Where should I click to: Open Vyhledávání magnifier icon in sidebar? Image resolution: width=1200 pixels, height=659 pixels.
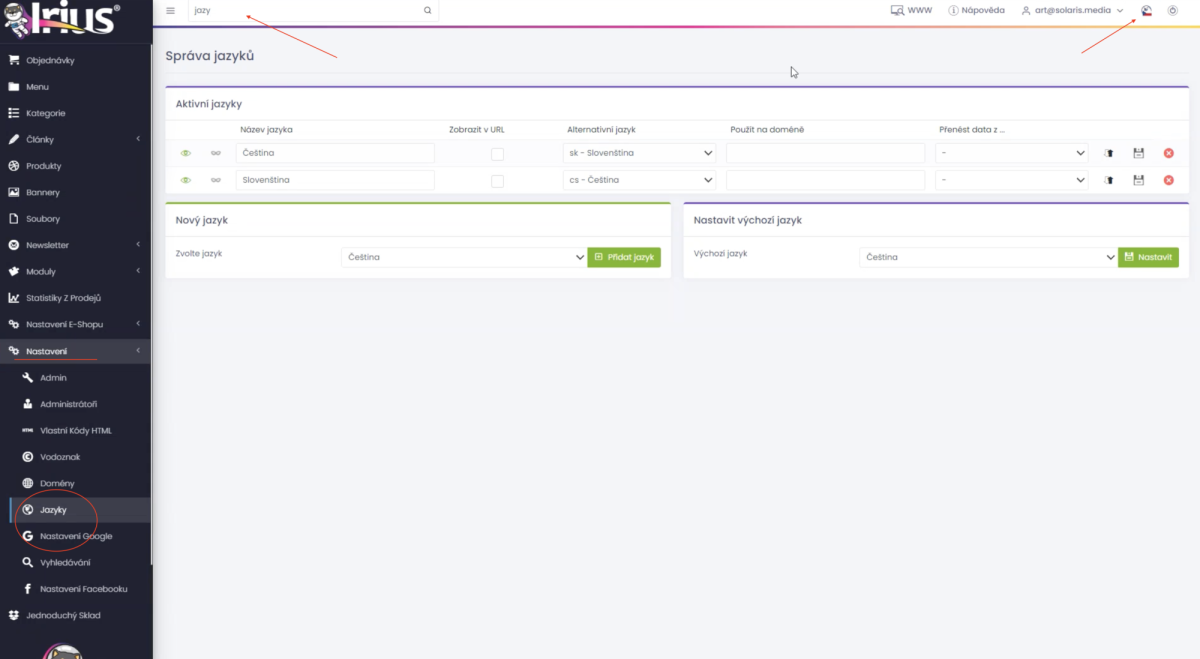click(x=28, y=562)
